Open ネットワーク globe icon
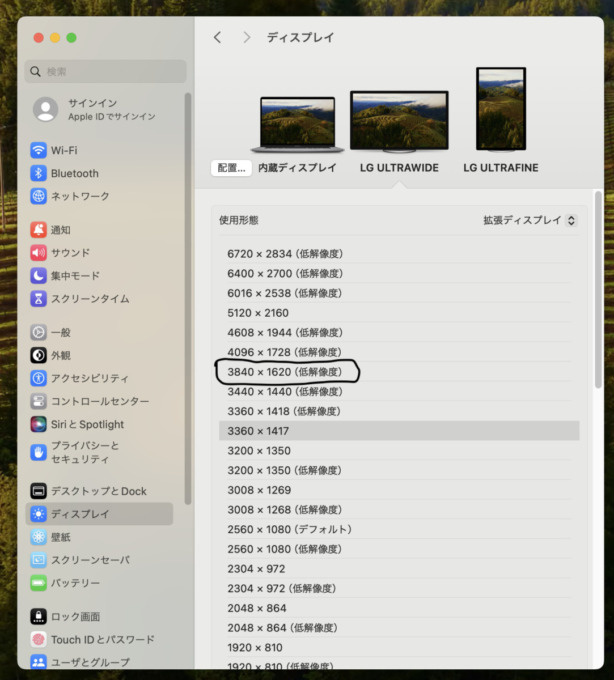 [38, 196]
